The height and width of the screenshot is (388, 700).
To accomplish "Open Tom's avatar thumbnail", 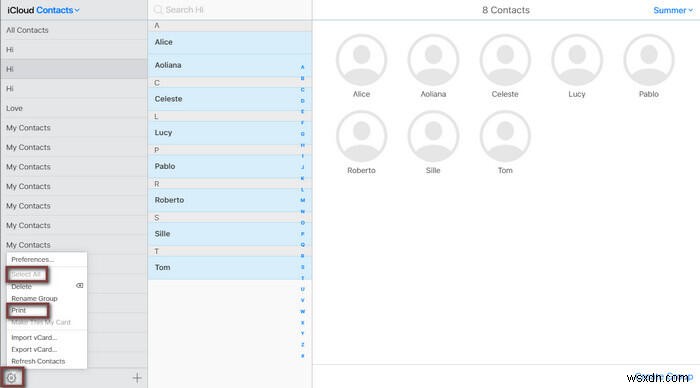I will 505,136.
